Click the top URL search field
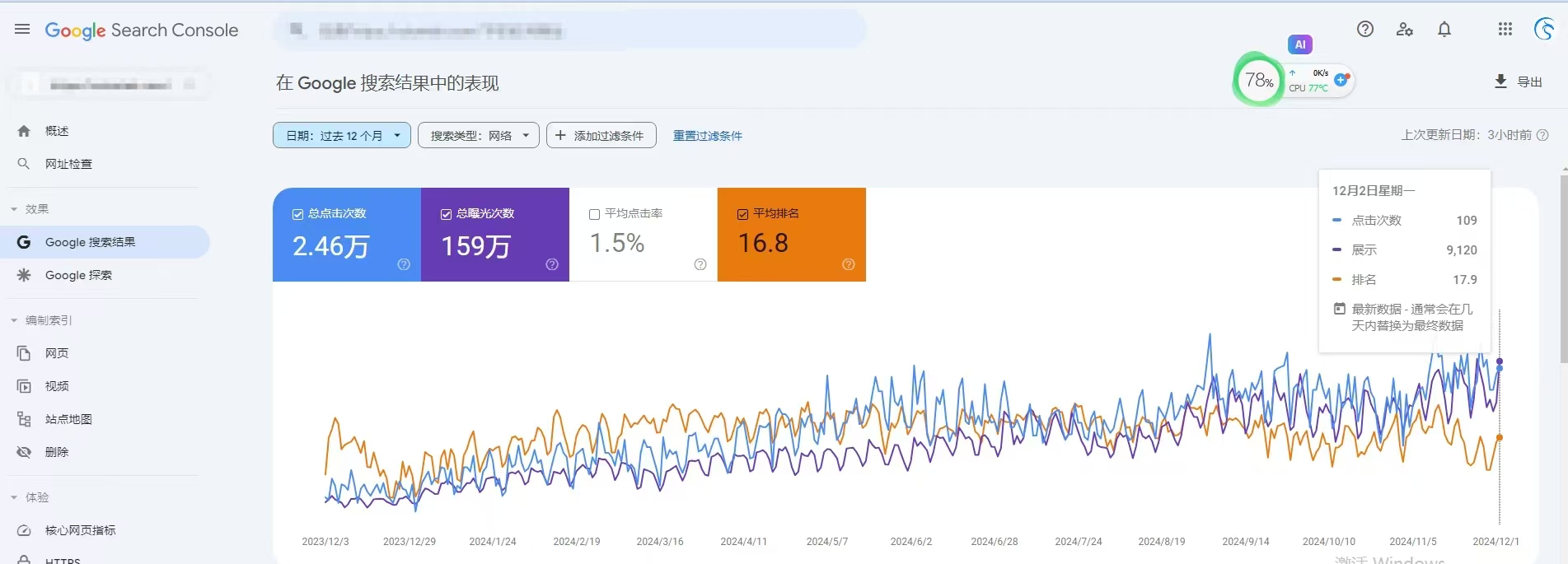 coord(569,30)
